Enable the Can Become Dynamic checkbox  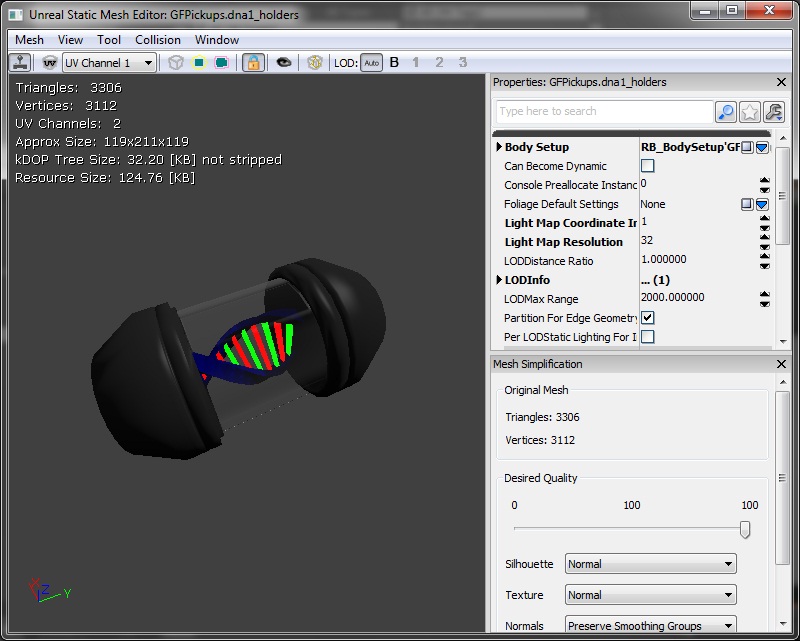[648, 166]
